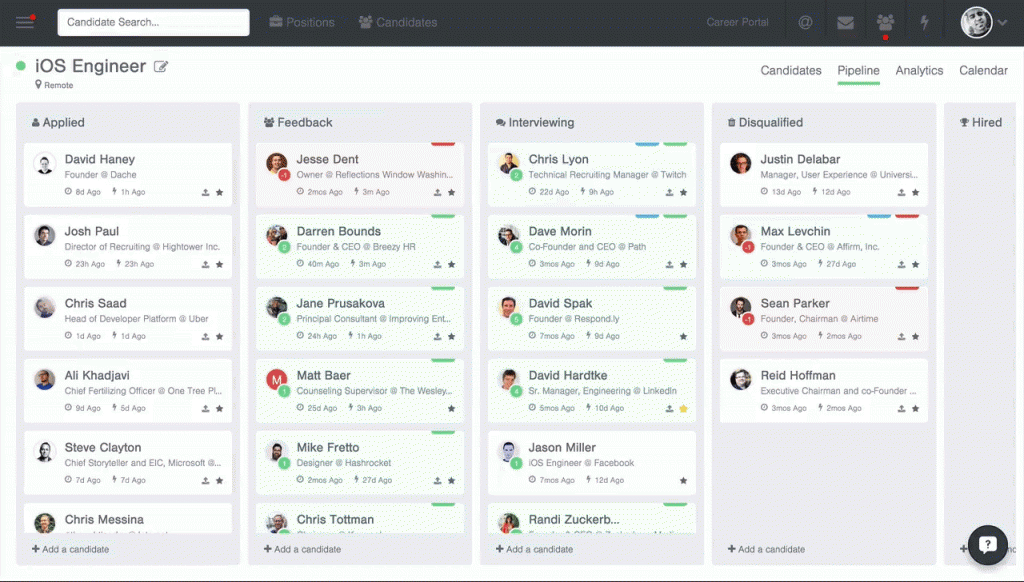Click the Disqualified column header

765,122
